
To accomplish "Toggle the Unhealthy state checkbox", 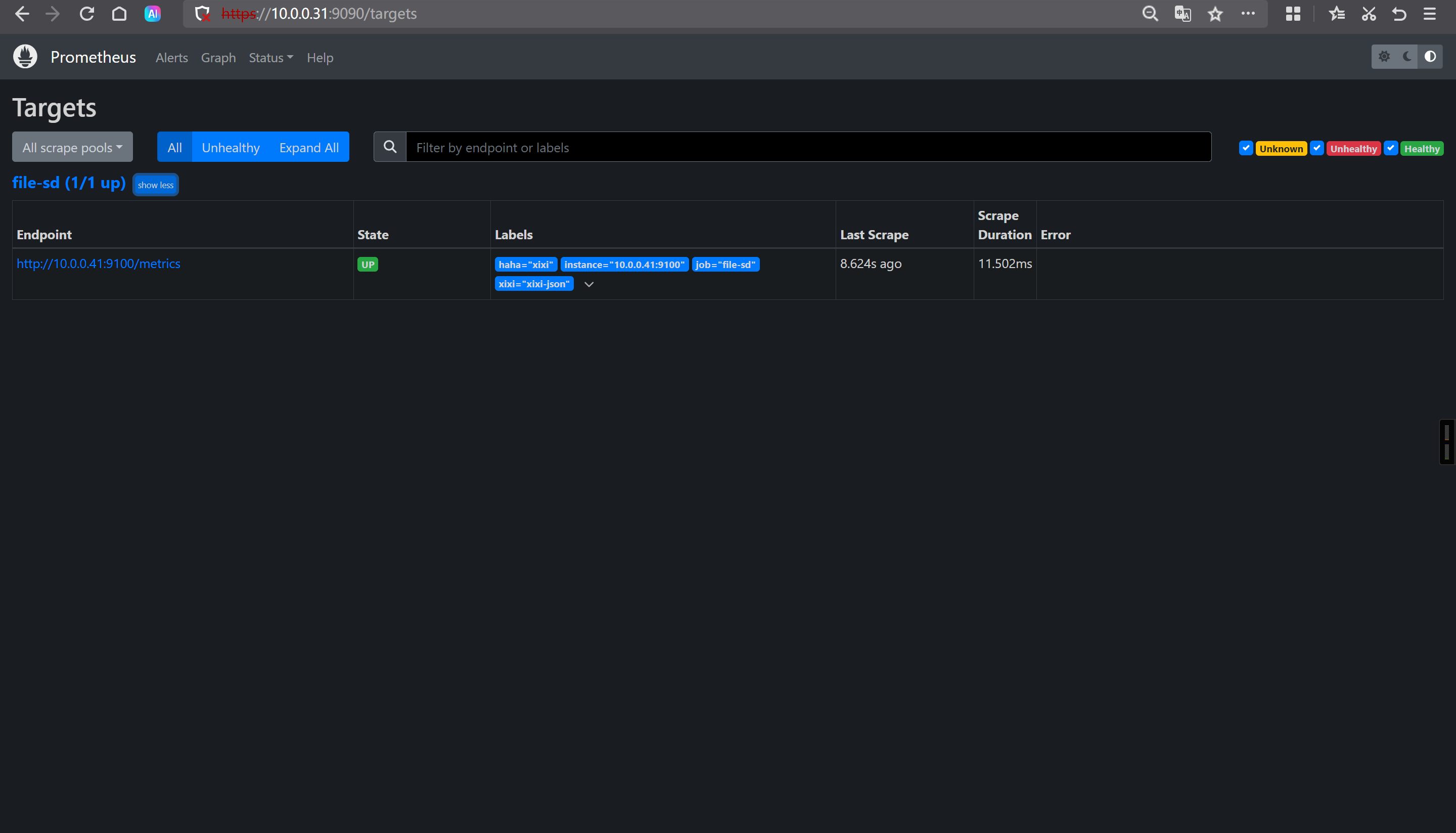I will 1317,148.
